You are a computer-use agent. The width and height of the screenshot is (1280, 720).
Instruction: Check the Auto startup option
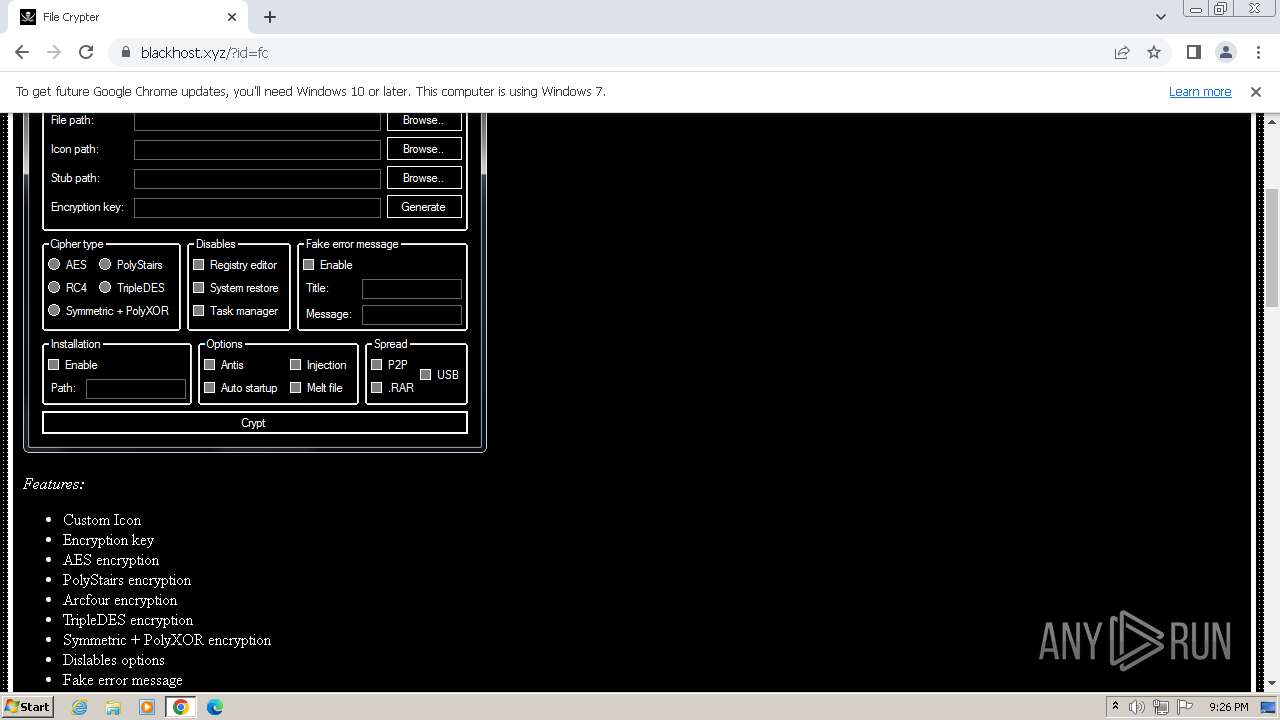[x=210, y=388]
